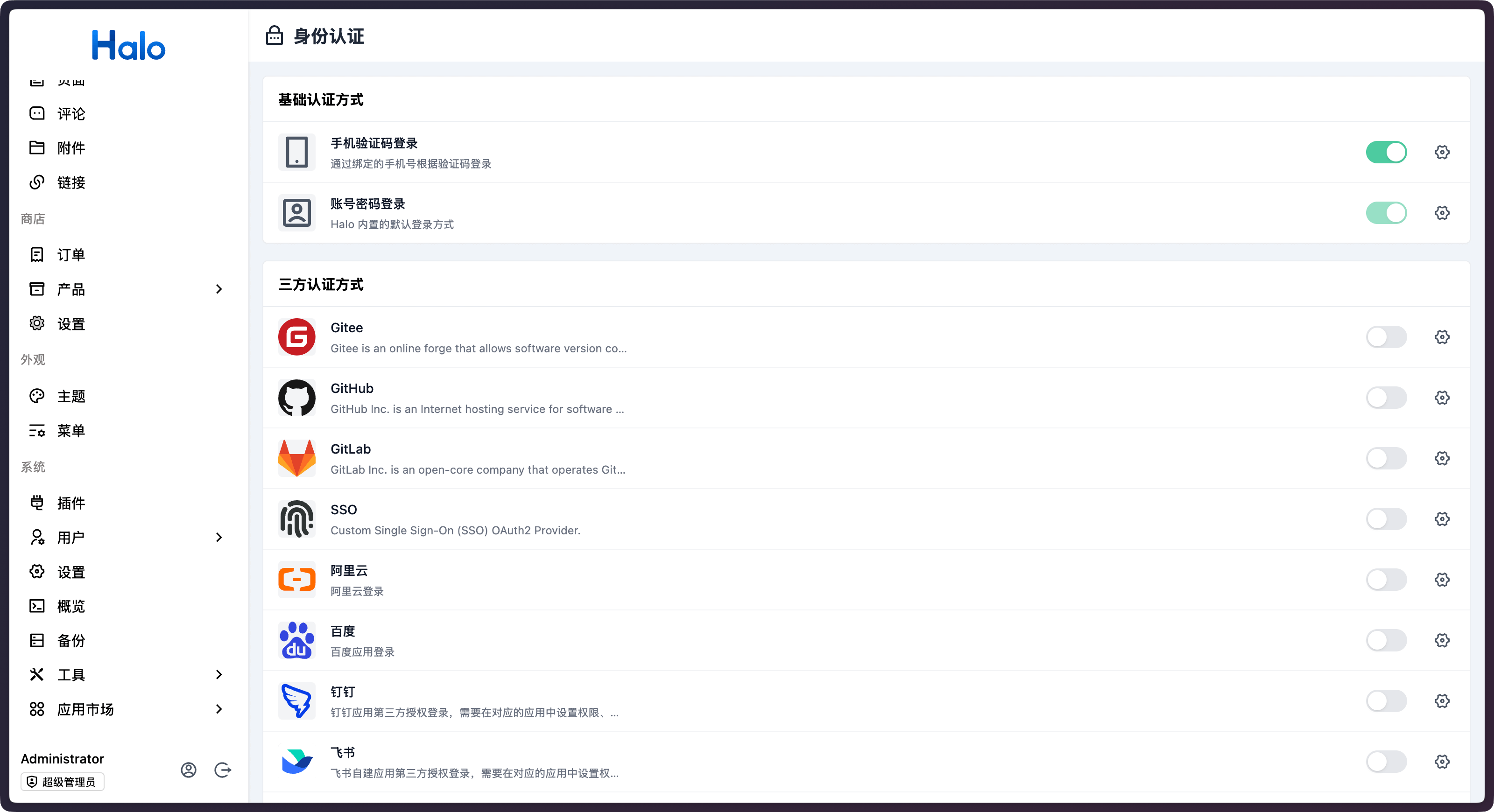Disable 手机验证码登录 authentication

[x=1386, y=152]
